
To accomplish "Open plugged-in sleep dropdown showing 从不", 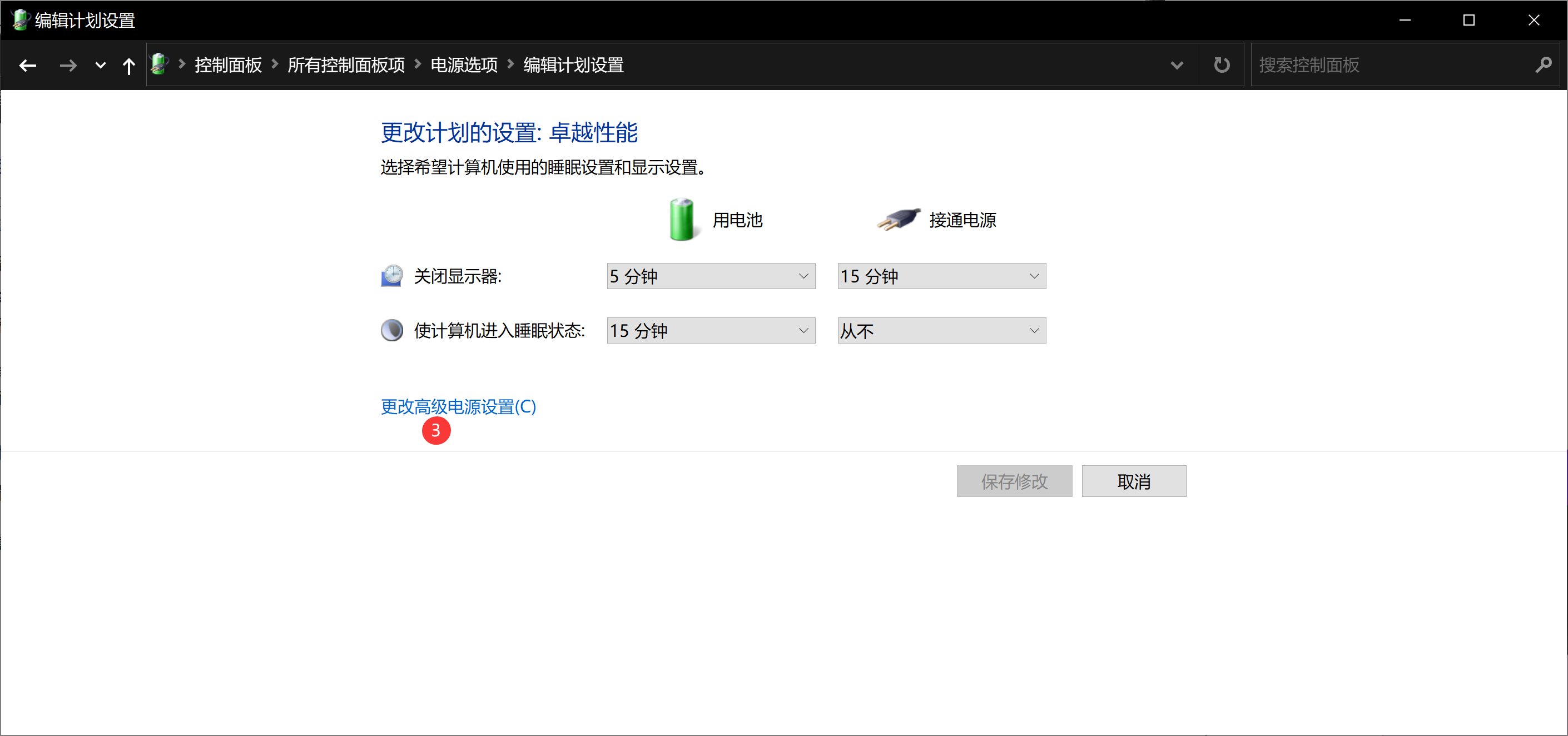I will pos(941,331).
